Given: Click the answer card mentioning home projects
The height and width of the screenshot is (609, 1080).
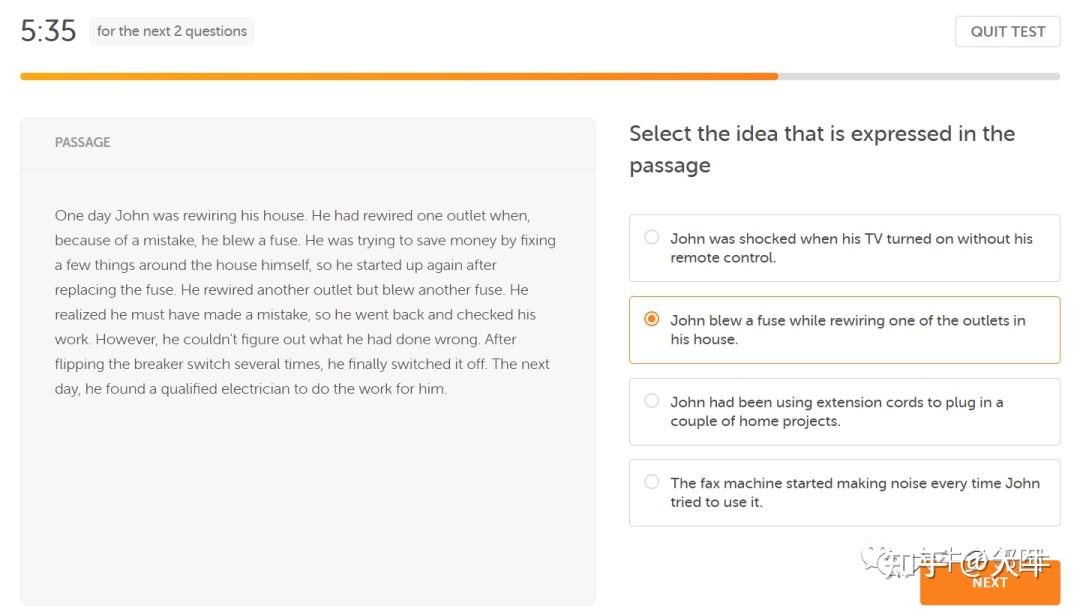Looking at the screenshot, I should [844, 412].
